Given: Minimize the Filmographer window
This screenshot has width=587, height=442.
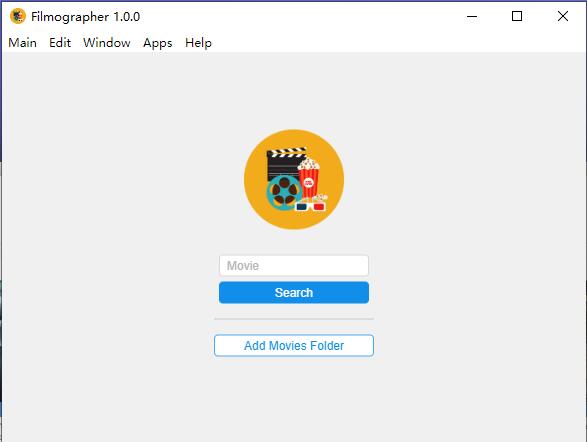Looking at the screenshot, I should pyautogui.click(x=472, y=16).
